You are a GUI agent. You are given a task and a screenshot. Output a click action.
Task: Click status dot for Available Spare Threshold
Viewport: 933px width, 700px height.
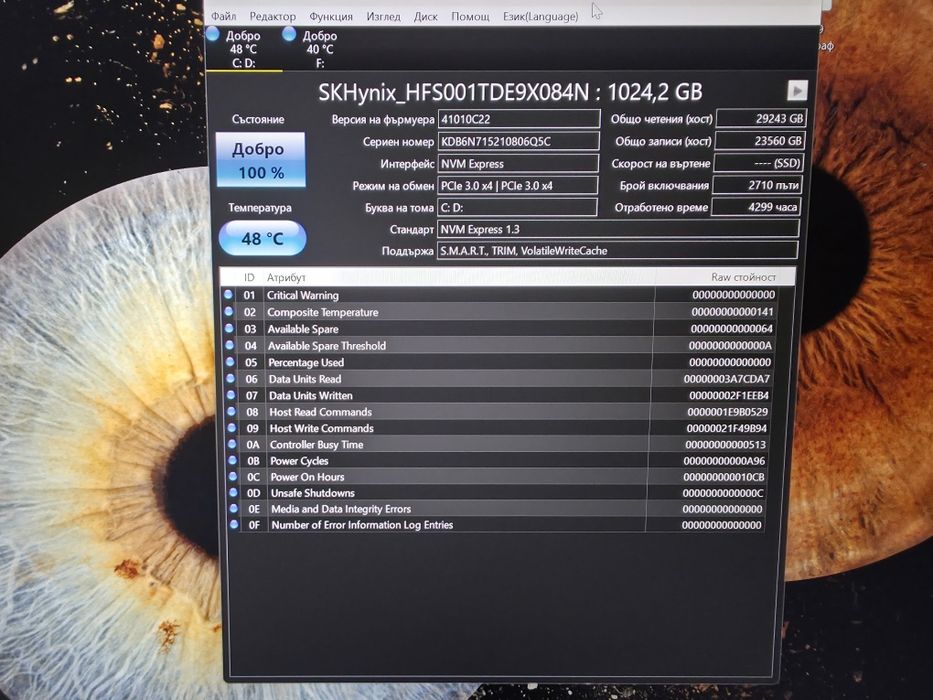pos(230,345)
